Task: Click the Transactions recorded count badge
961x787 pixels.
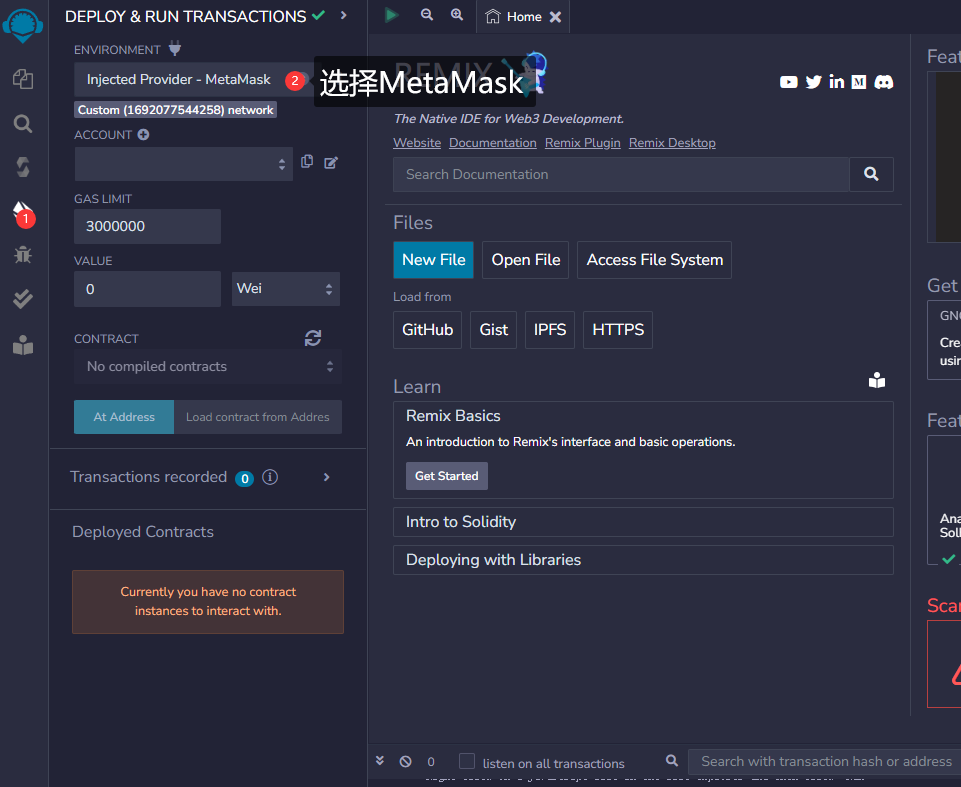Action: tap(245, 479)
